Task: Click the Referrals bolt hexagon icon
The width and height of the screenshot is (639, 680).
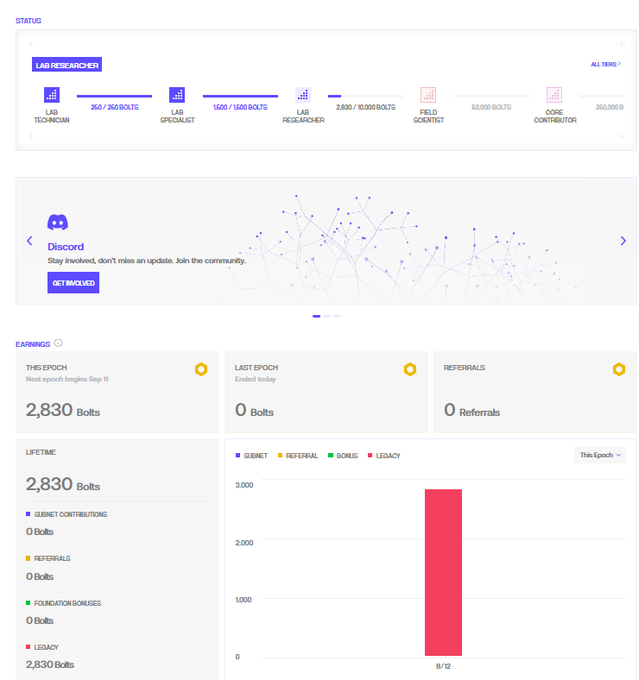Action: tap(619, 369)
